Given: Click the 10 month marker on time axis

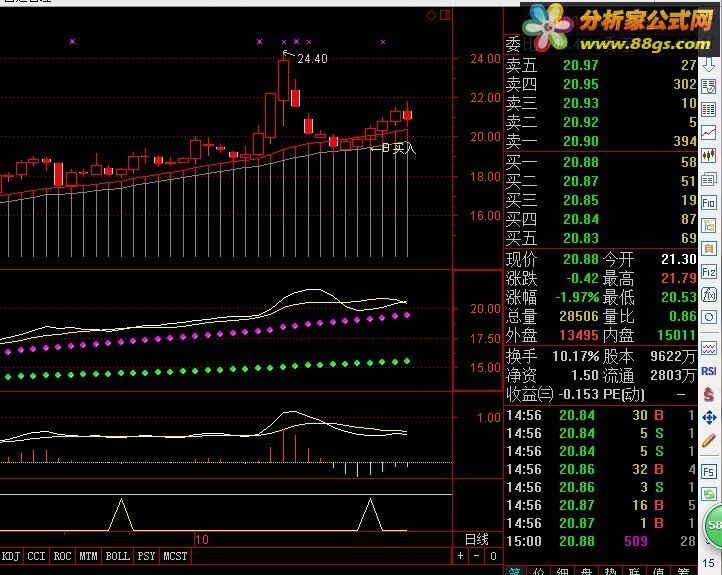Looking at the screenshot, I should click(202, 540).
